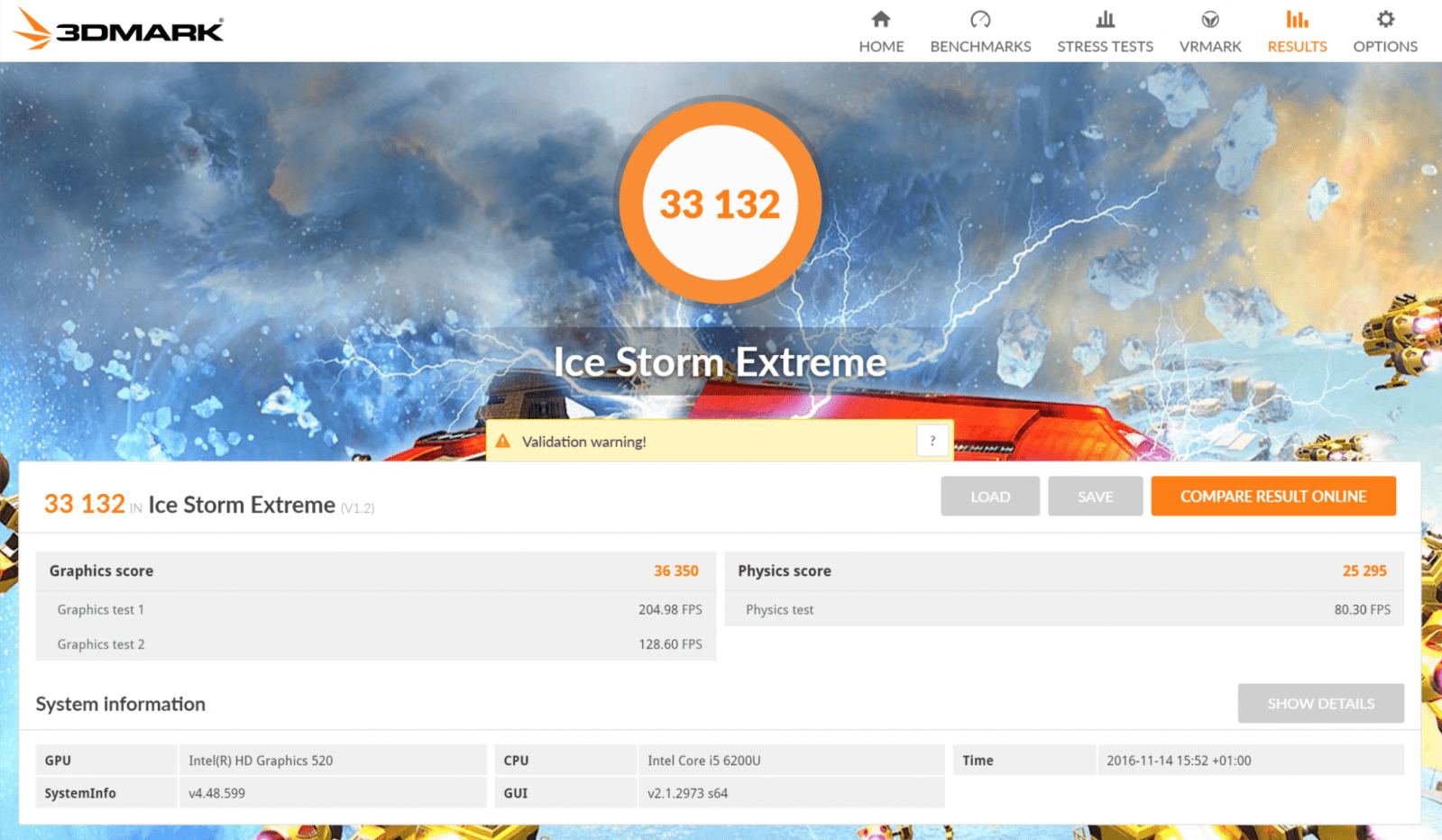Click the GUI version v2.1.2973 s64
This screenshot has height=840, width=1442.
(x=687, y=793)
